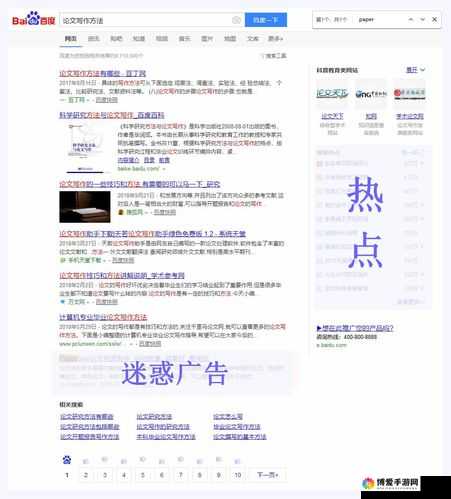
Task: Go to results page 7
Action: pos(181,475)
